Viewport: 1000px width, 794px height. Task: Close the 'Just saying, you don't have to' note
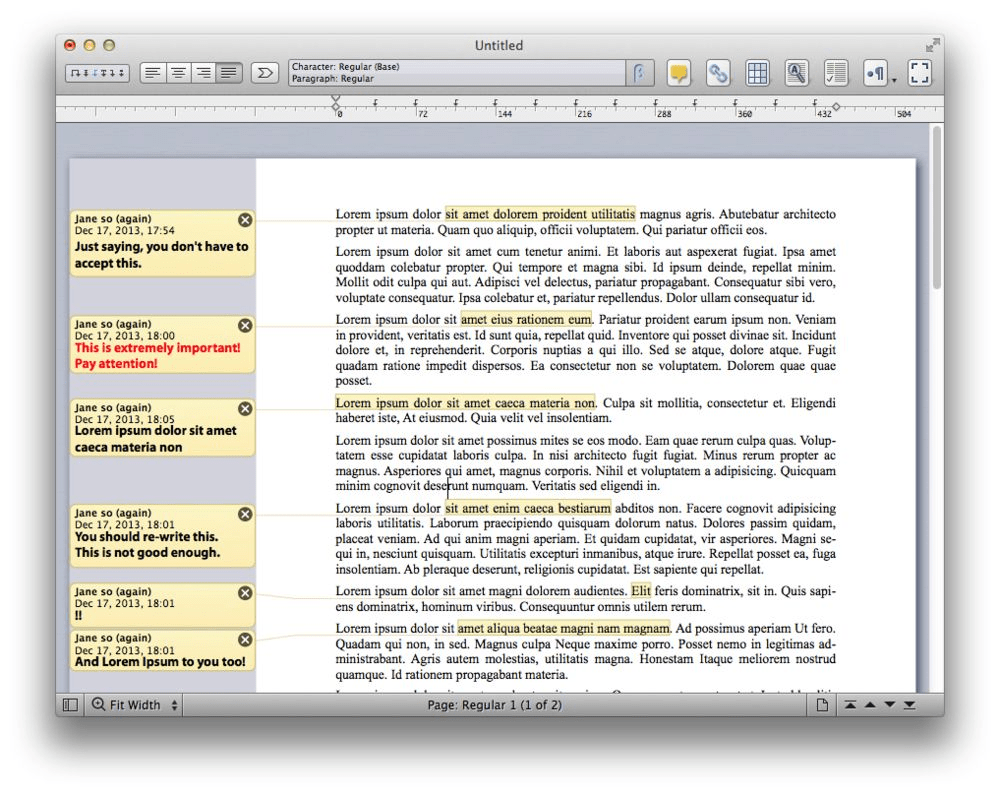245,220
